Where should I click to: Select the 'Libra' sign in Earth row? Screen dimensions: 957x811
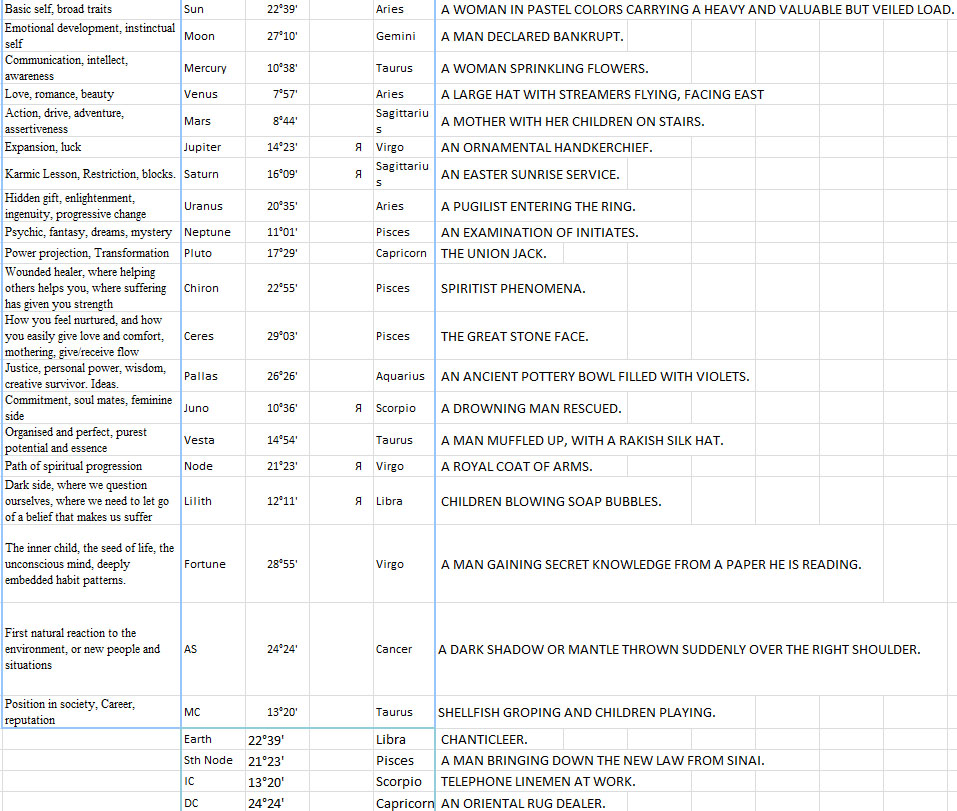point(404,739)
